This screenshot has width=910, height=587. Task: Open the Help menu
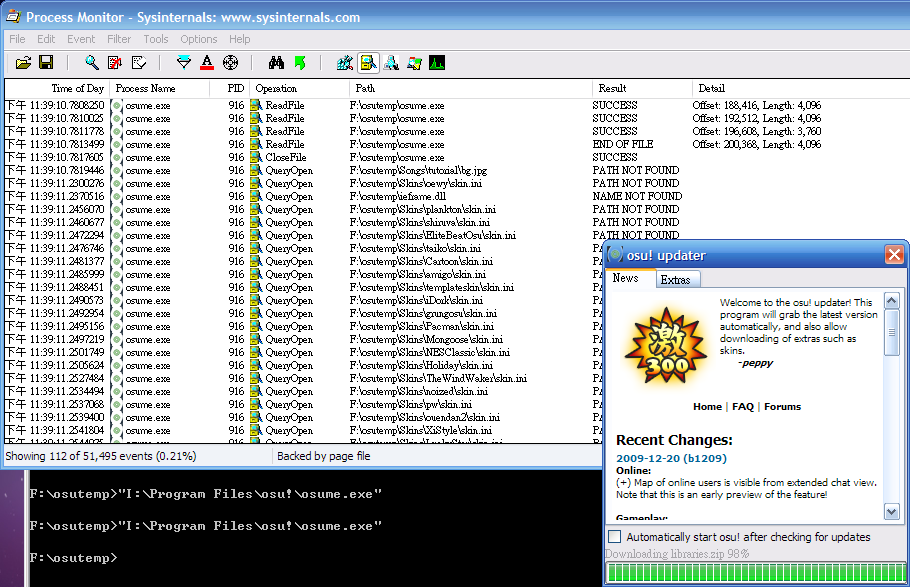pyautogui.click(x=239, y=39)
